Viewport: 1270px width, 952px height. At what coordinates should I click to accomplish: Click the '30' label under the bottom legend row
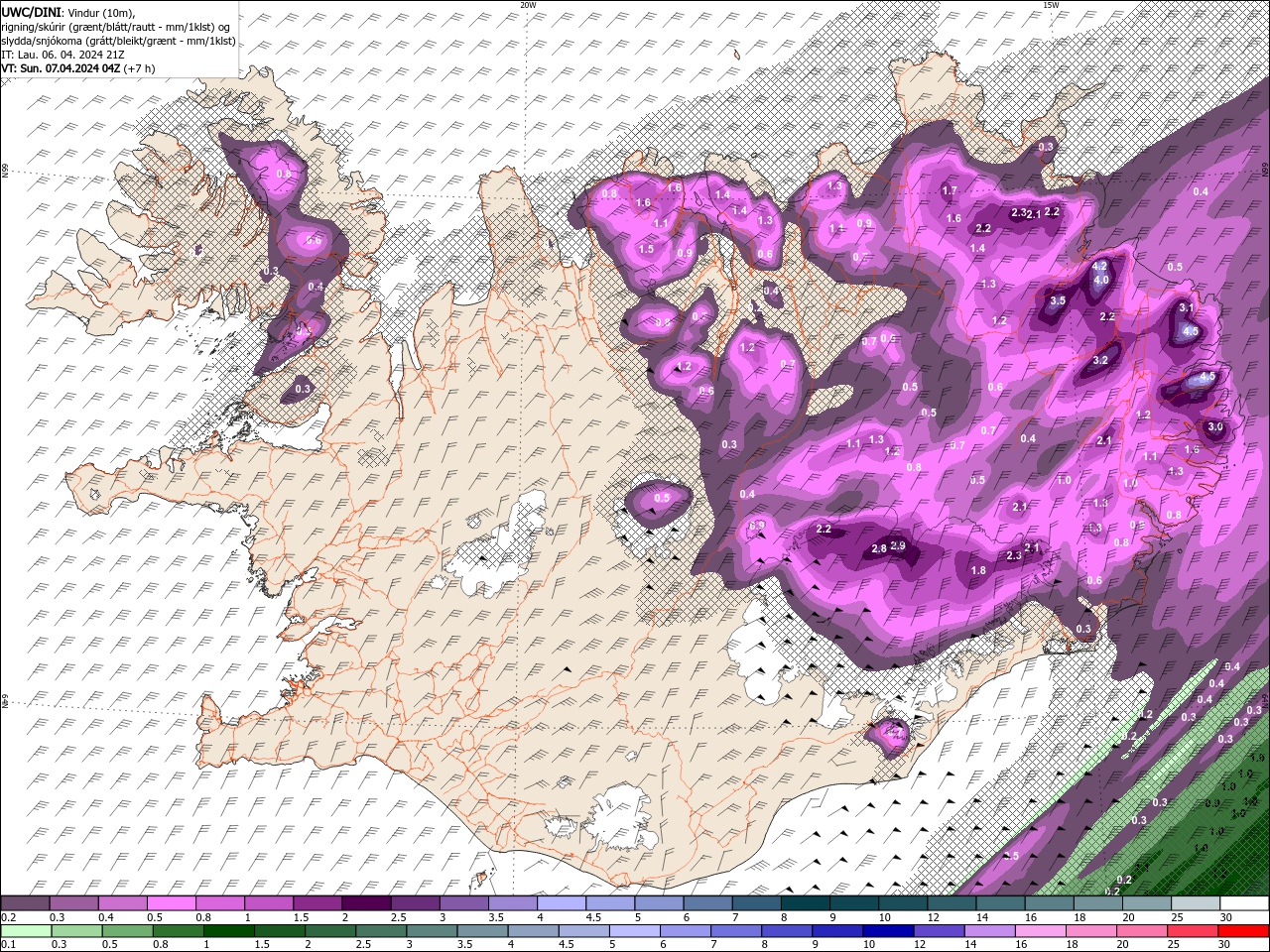(1226, 945)
